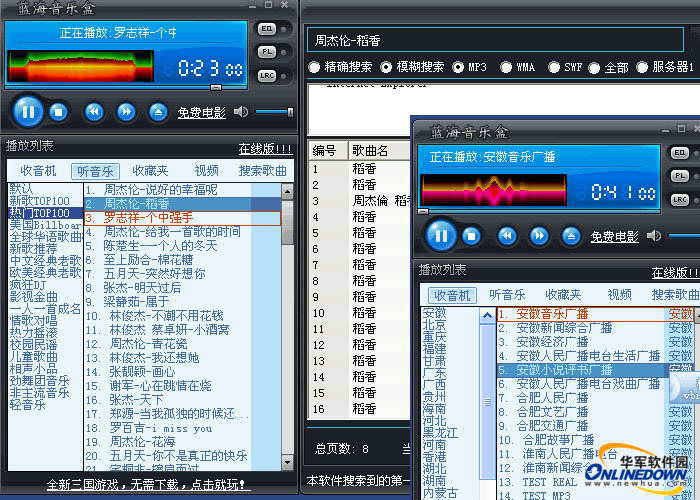The width and height of the screenshot is (700, 500).
Task: Go to previous track in the left window
Action: [94, 112]
